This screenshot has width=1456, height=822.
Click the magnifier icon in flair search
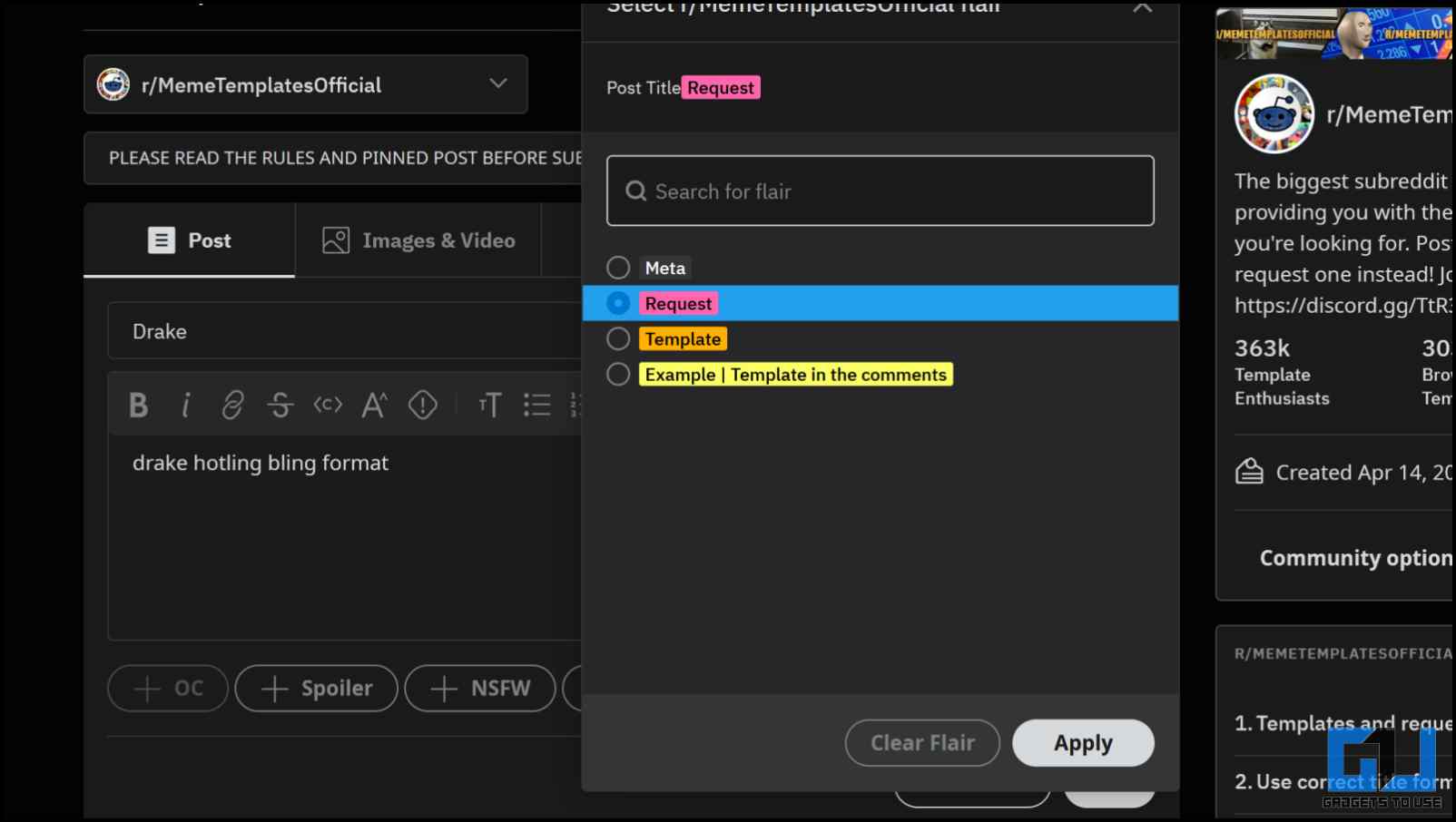tap(636, 191)
